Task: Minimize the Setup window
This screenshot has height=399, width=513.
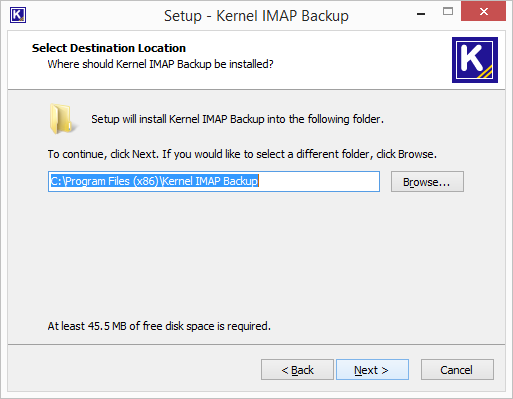Action: coord(421,13)
